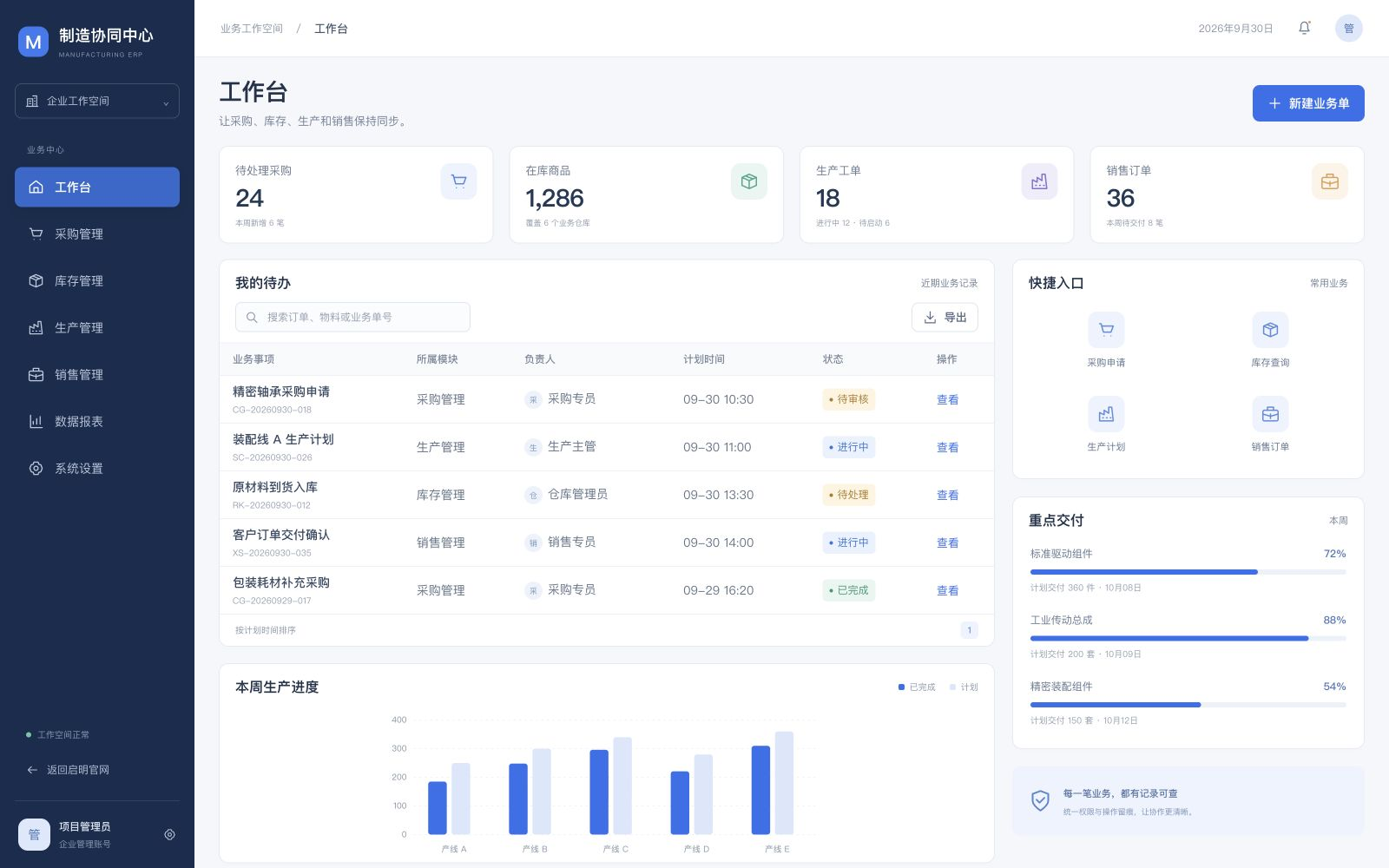Toggle the 已完成 chart legend

click(917, 687)
